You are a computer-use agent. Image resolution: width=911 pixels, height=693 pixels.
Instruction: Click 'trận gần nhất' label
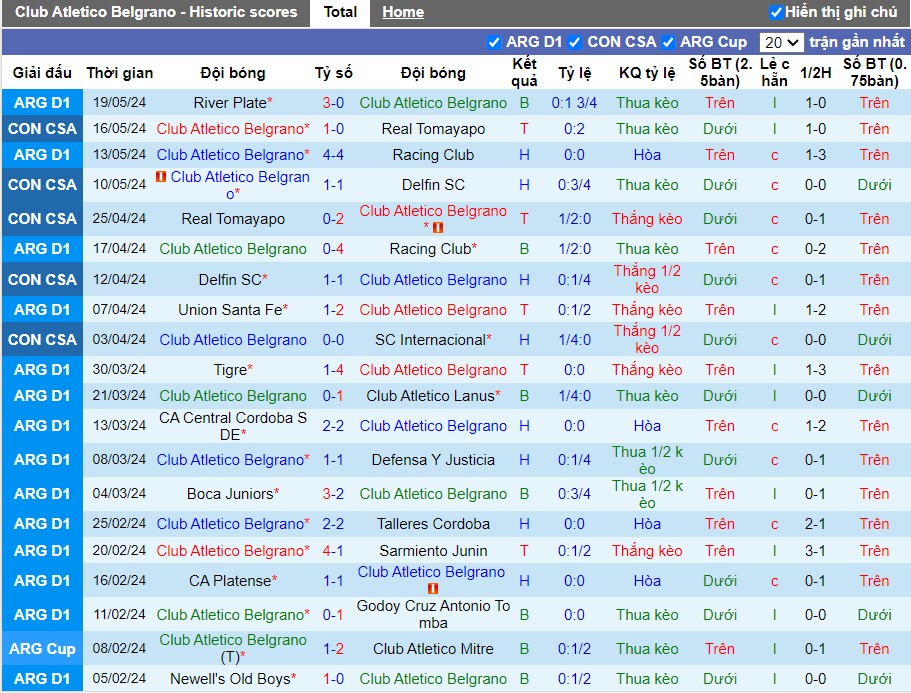pyautogui.click(x=857, y=42)
